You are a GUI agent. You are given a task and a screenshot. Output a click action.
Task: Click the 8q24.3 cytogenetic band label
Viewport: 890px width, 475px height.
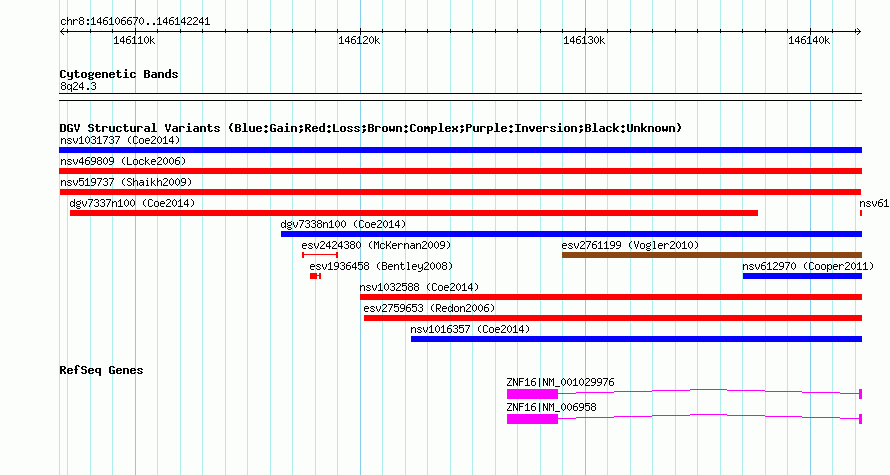point(78,86)
